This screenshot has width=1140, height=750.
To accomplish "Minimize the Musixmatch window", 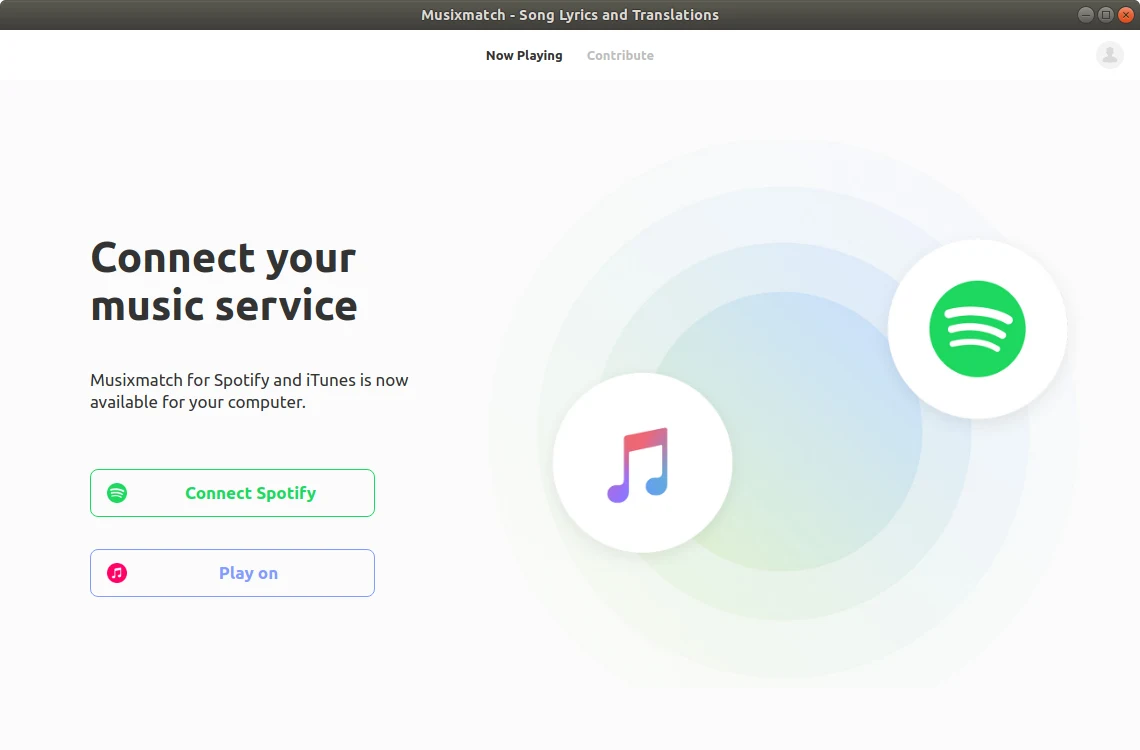I will click(x=1085, y=15).
